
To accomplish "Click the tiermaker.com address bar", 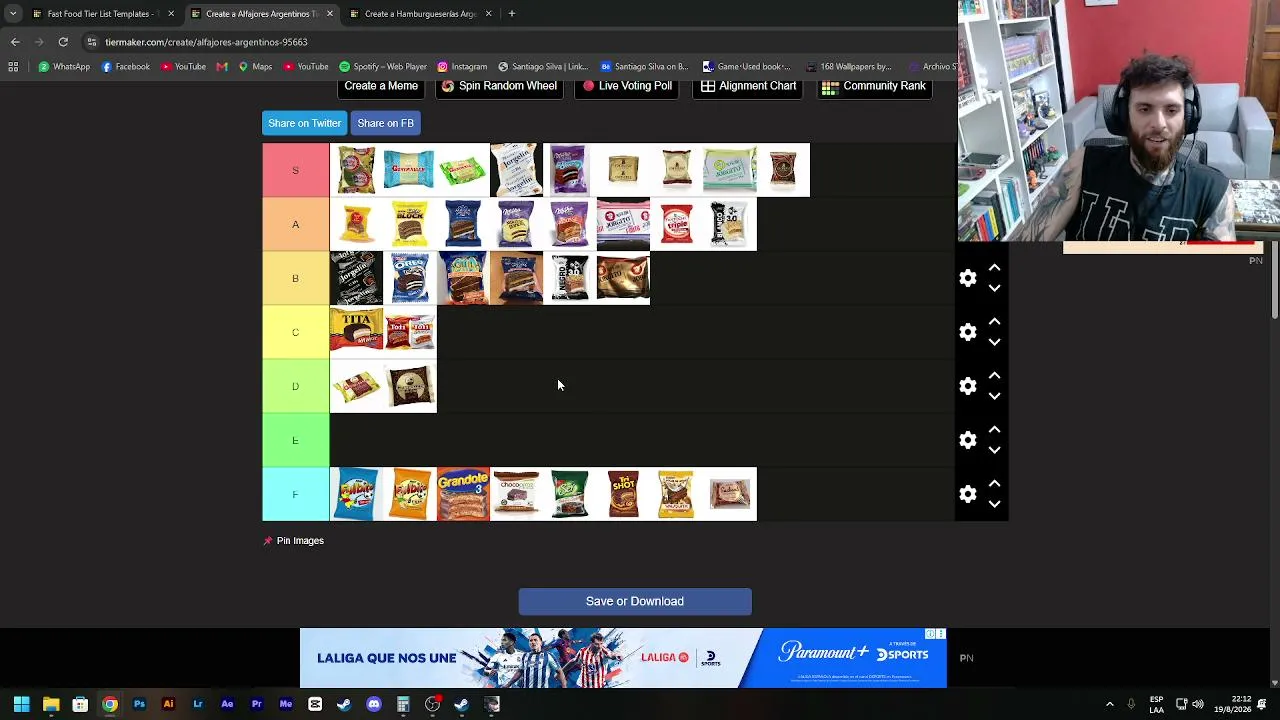I will click(x=520, y=42).
